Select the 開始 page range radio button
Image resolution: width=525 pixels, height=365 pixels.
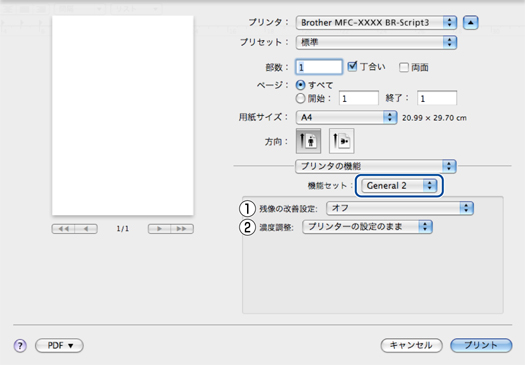coord(301,98)
